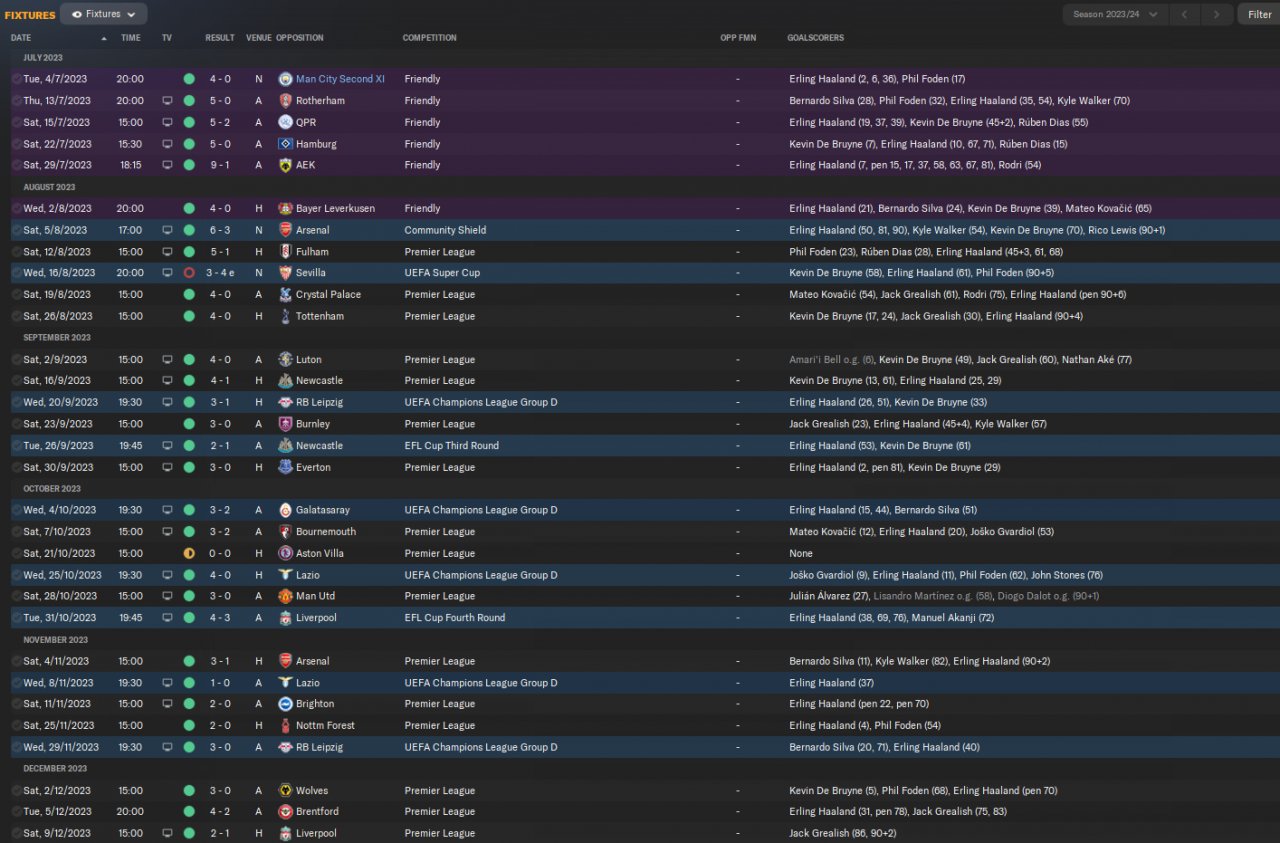
Task: Click the TV broadcast icon for the Rotherham friendly
Action: click(167, 101)
